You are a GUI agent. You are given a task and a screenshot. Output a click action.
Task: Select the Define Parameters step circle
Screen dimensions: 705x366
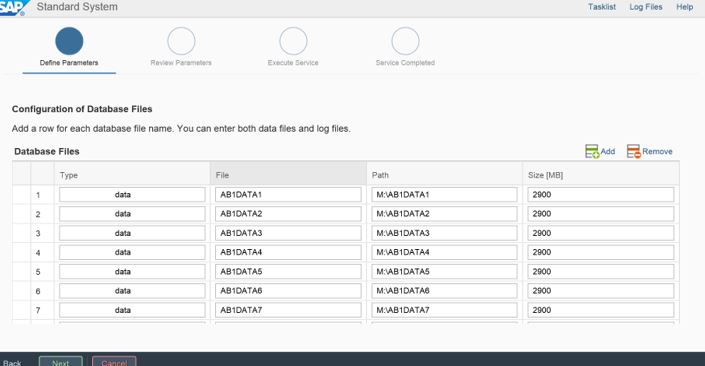(x=69, y=41)
